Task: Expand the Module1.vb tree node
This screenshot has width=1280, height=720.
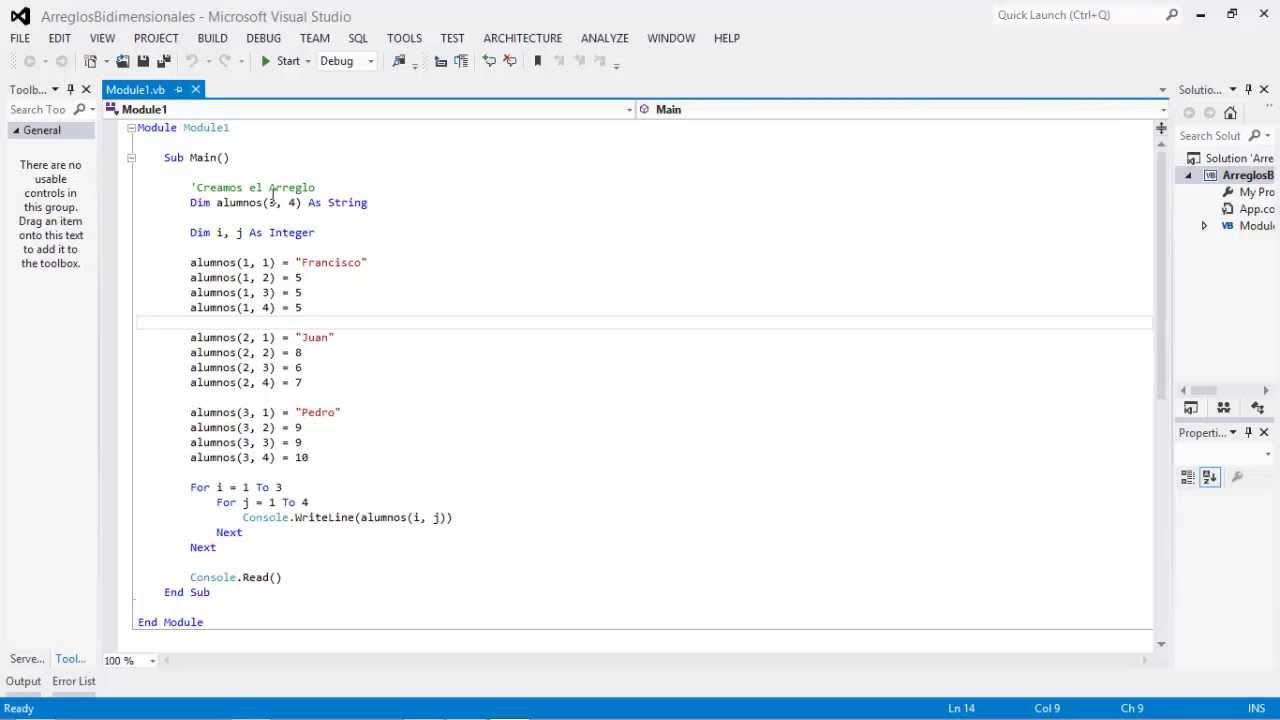Action: tap(1204, 226)
